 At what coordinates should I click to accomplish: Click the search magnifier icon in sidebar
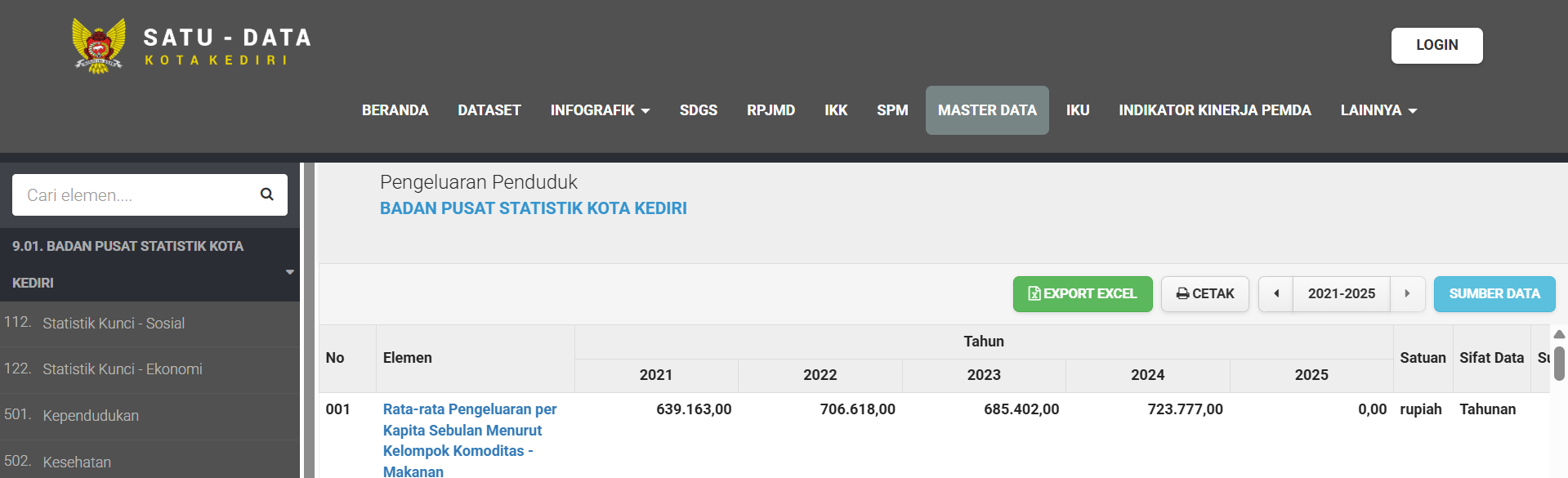(267, 194)
